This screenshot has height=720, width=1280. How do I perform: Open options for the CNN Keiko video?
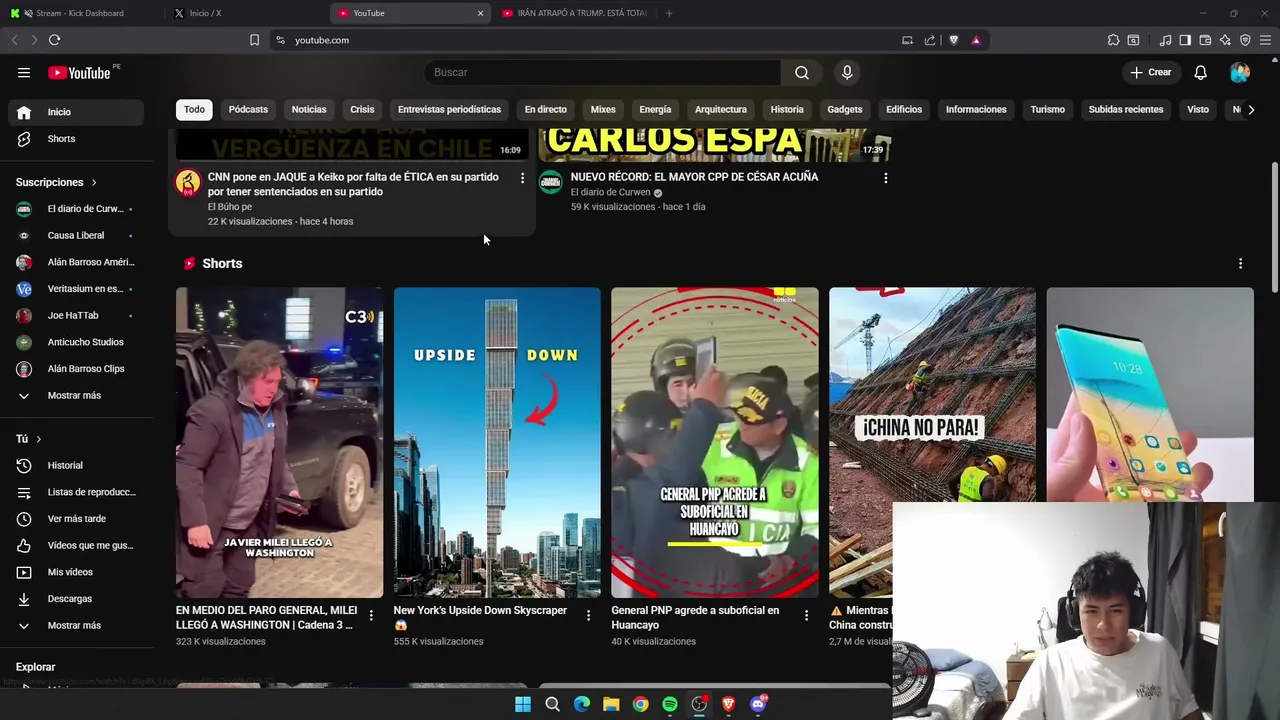pyautogui.click(x=522, y=178)
